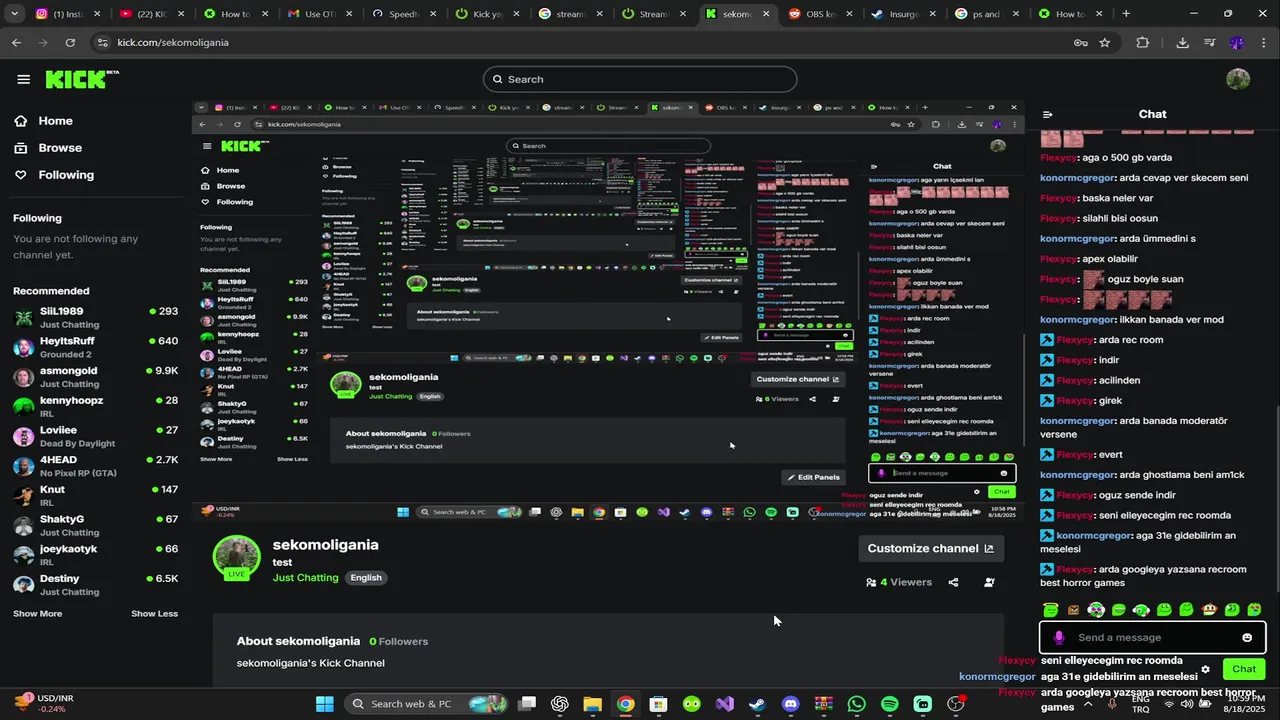Open Chrome from the taskbar

coord(625,704)
